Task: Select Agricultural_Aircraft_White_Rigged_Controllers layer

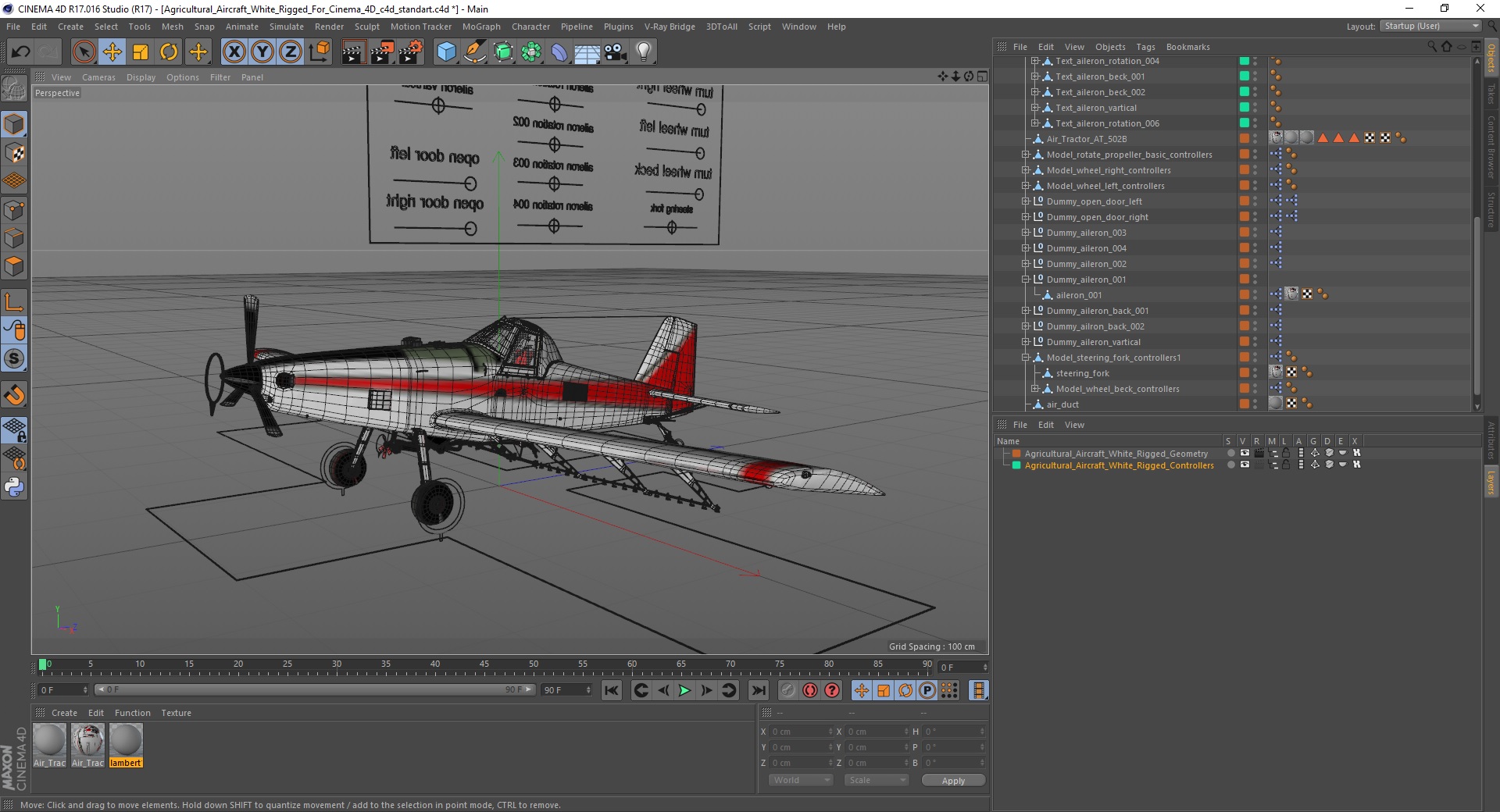Action: coord(1120,465)
